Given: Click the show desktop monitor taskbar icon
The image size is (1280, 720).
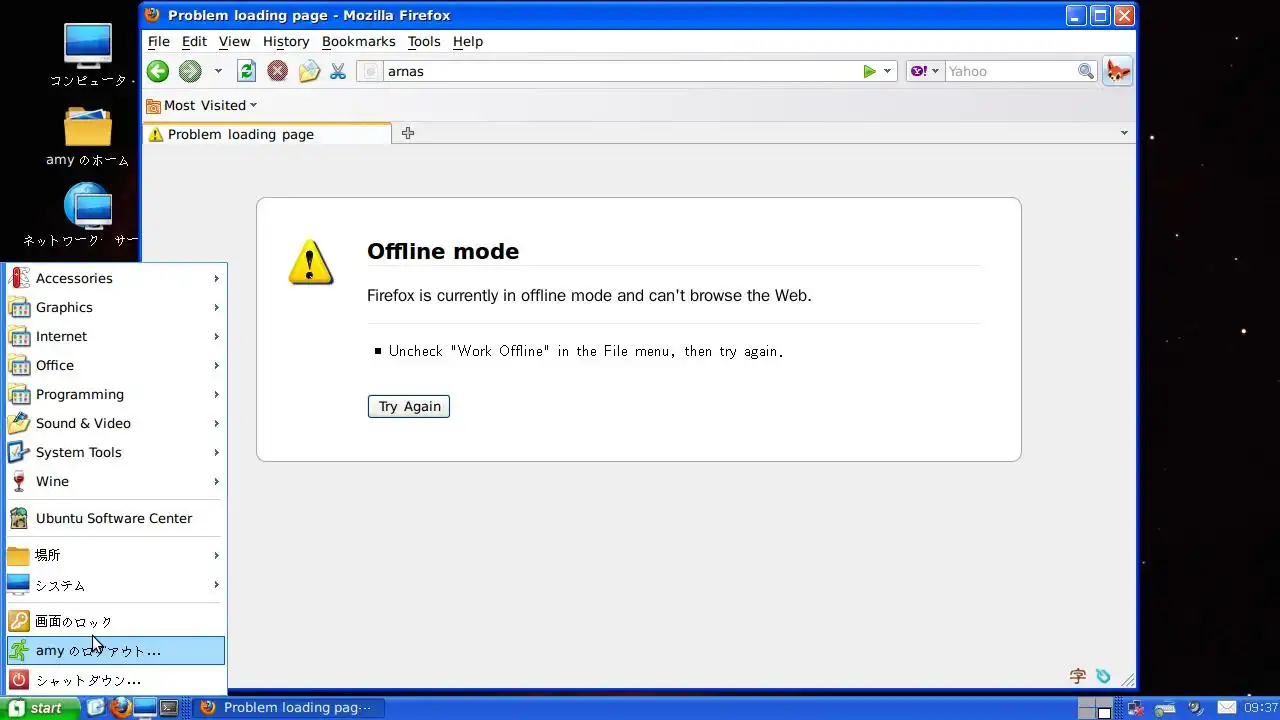Looking at the screenshot, I should tap(145, 708).
